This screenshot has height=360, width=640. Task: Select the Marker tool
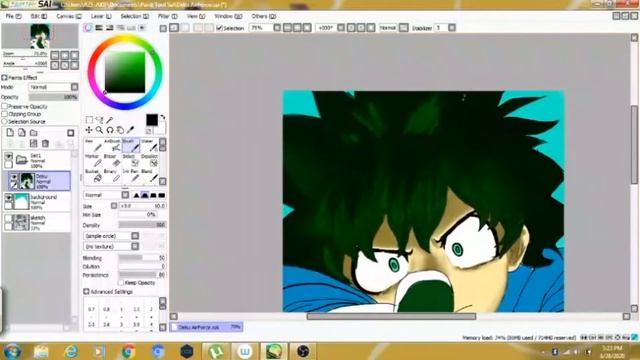click(93, 160)
